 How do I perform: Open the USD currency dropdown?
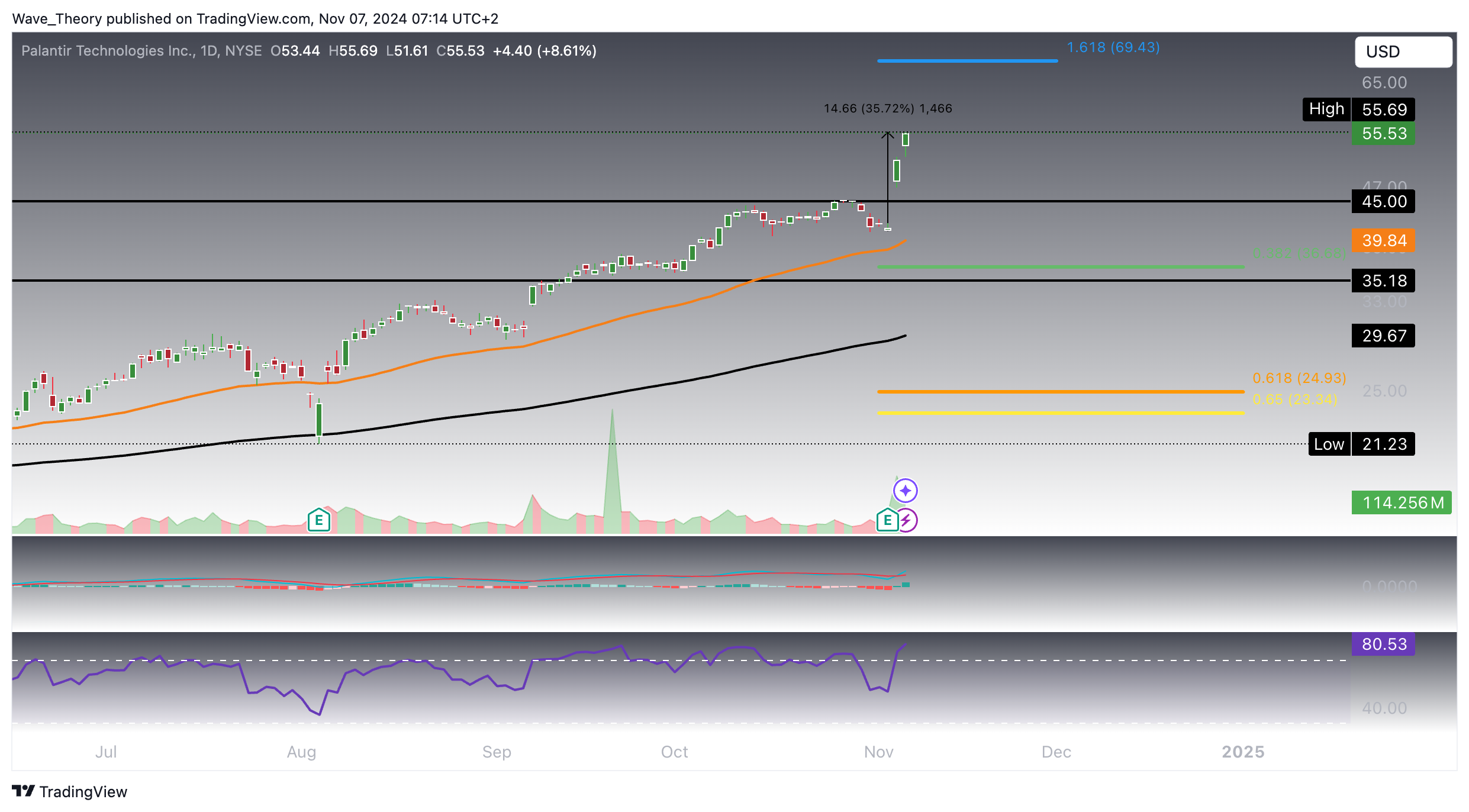[1403, 52]
